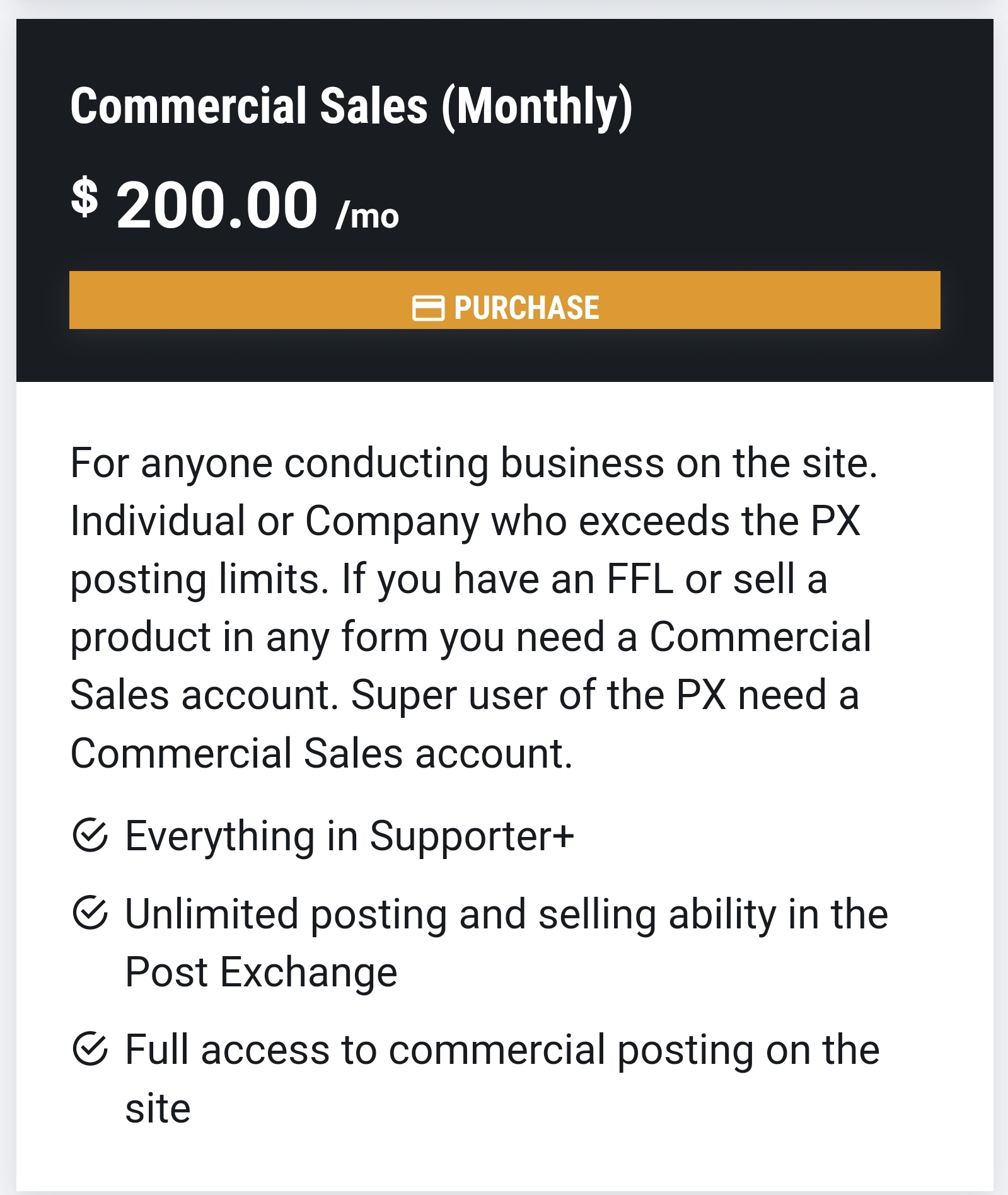1008x1195 pixels.
Task: Click the dollar sign symbol before price
Action: (84, 197)
